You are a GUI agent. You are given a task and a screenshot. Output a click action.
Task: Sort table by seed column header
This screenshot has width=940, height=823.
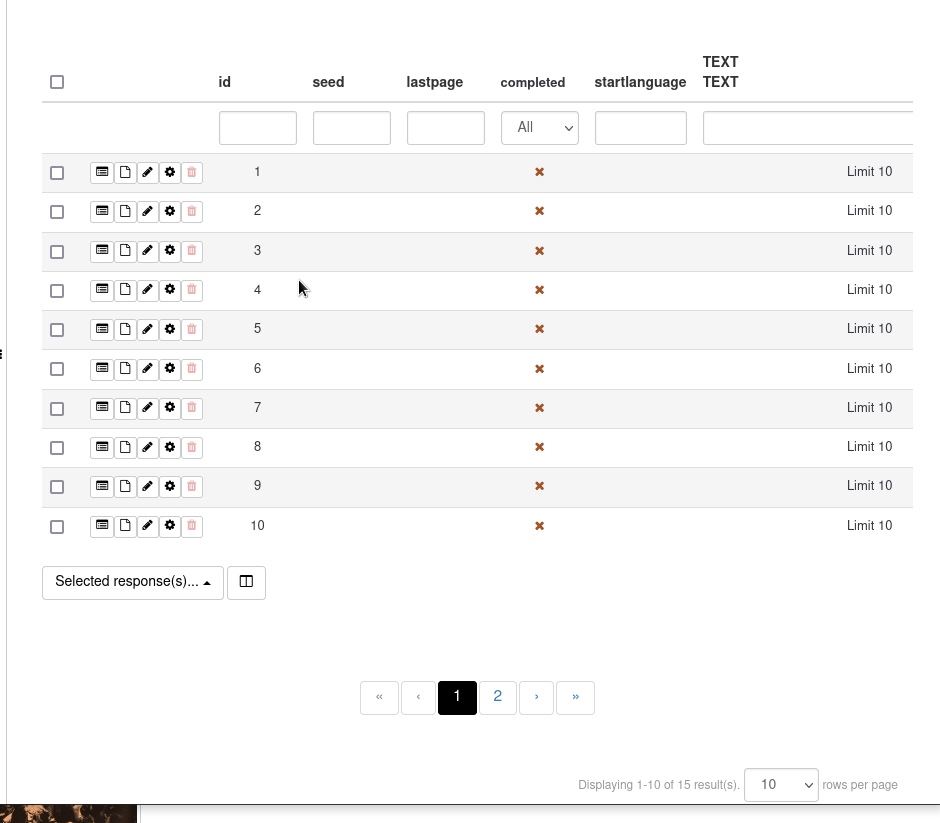[x=329, y=82]
